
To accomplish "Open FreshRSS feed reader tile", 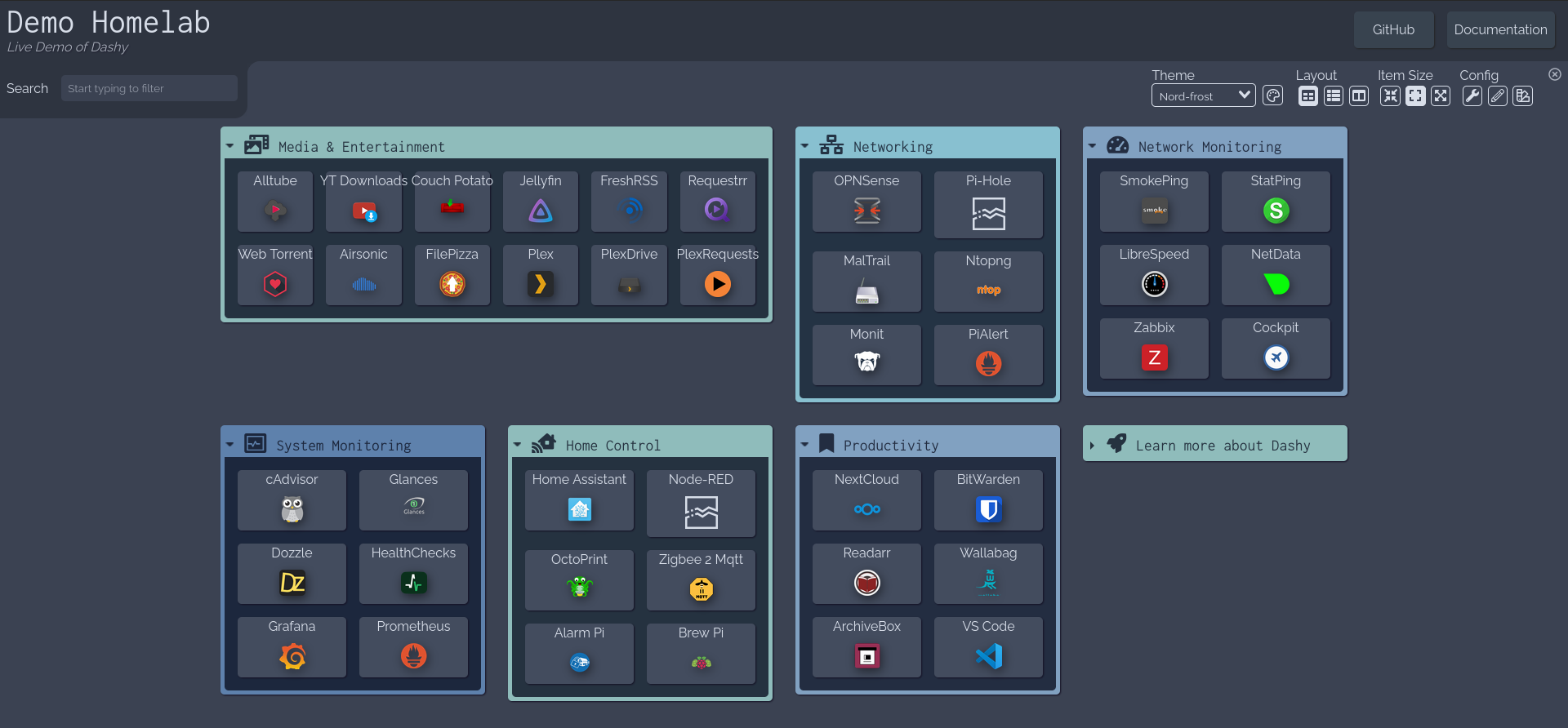I will point(629,201).
